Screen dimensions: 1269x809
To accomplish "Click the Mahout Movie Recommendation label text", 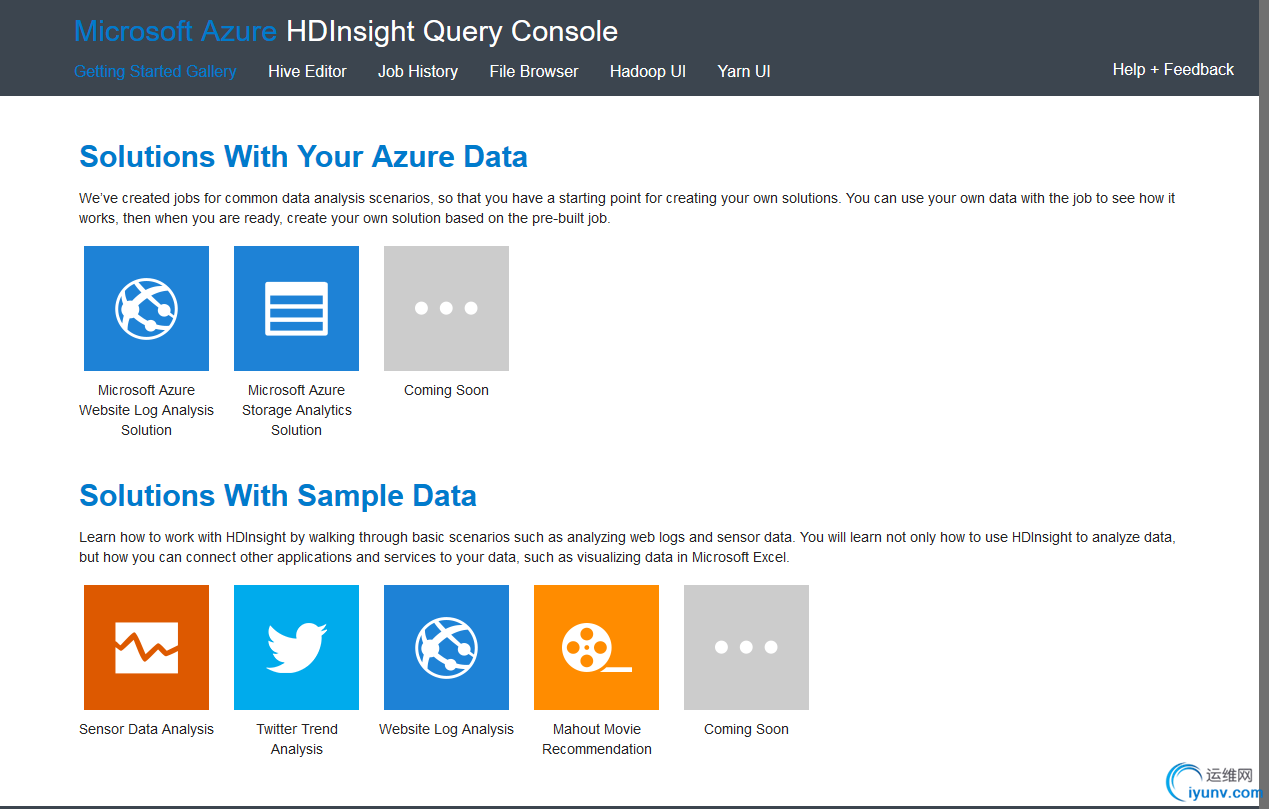I will 597,739.
